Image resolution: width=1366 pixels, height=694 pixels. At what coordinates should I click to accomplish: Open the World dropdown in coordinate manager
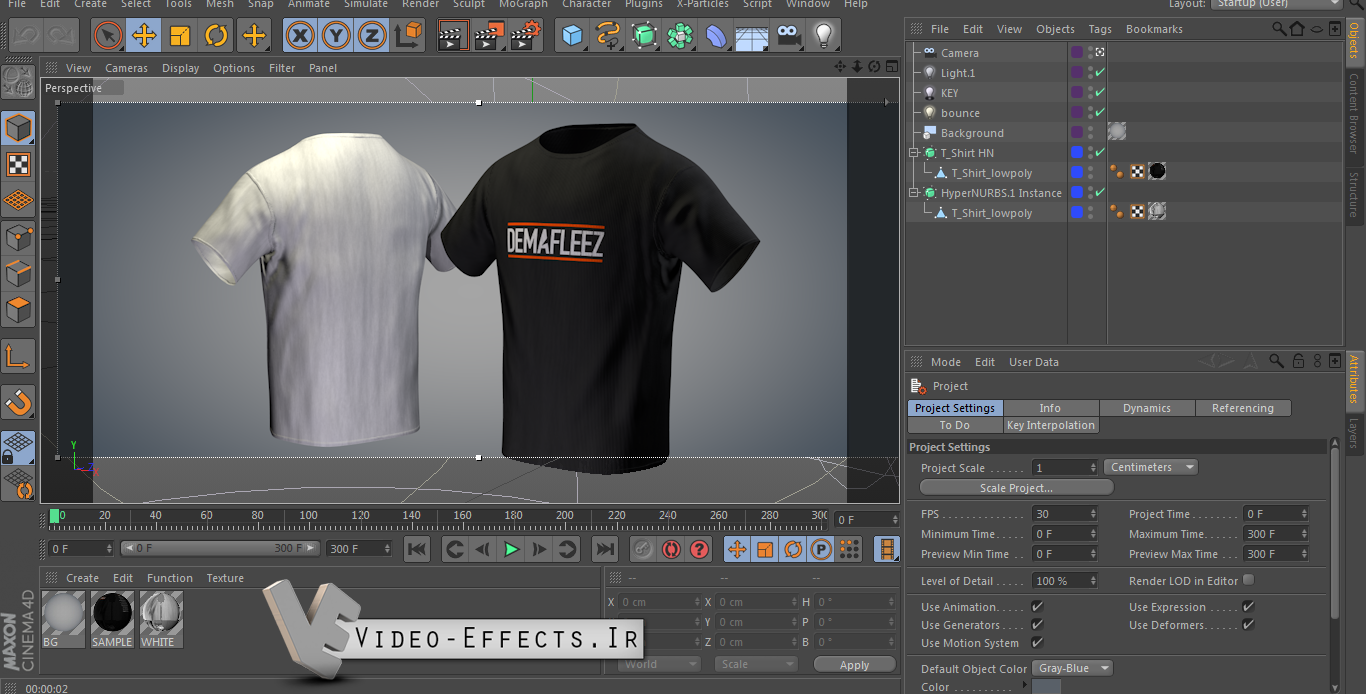[x=657, y=664]
